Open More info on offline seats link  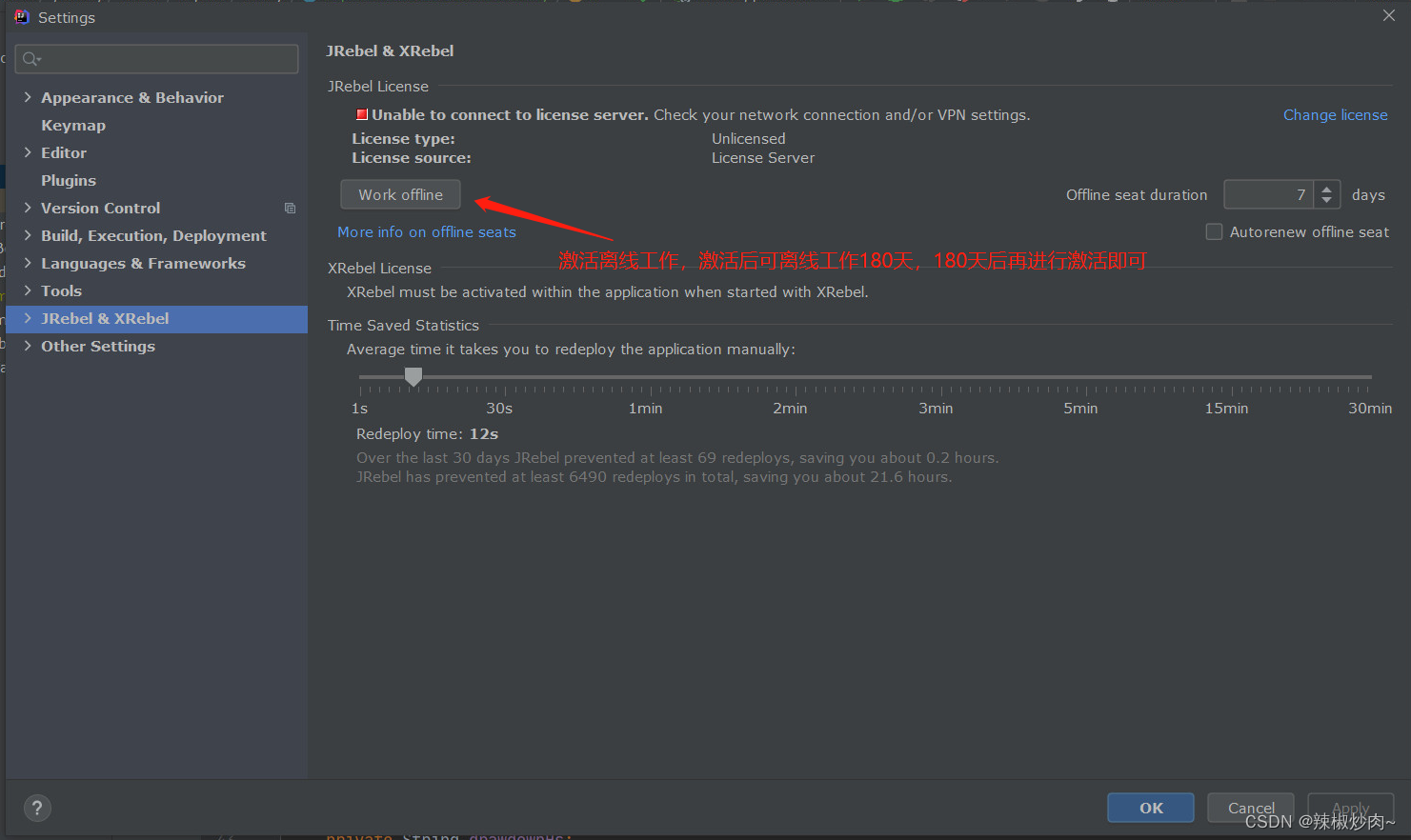point(427,231)
